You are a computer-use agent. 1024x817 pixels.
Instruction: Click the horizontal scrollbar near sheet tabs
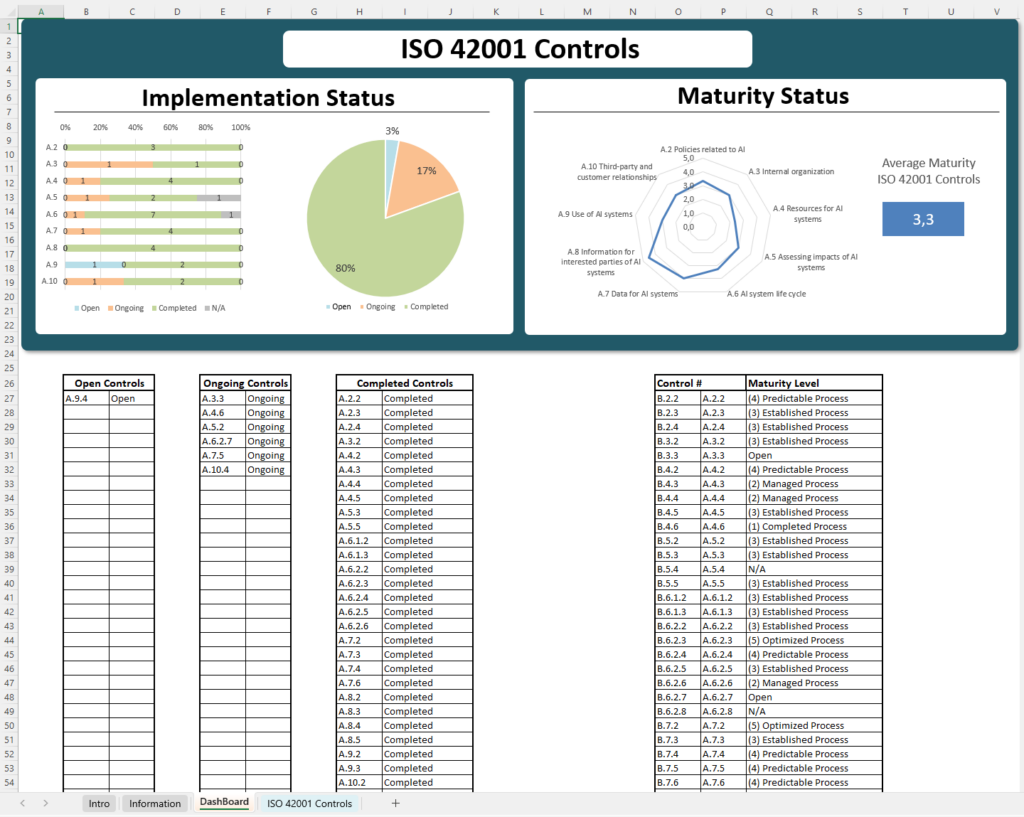pos(700,803)
